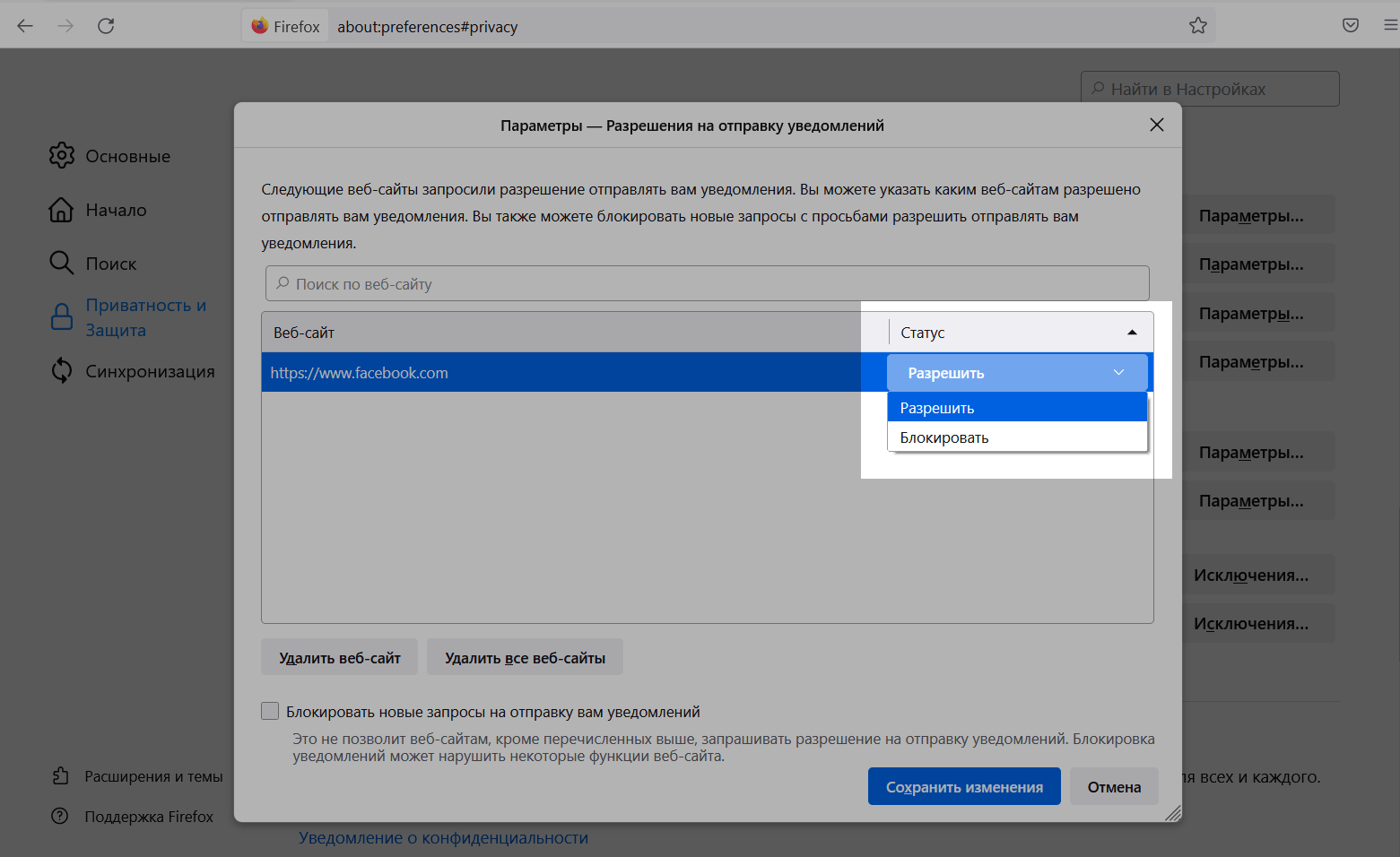Enable Блокировать новые запросы checkbox
The width and height of the screenshot is (1400, 857).
270,711
